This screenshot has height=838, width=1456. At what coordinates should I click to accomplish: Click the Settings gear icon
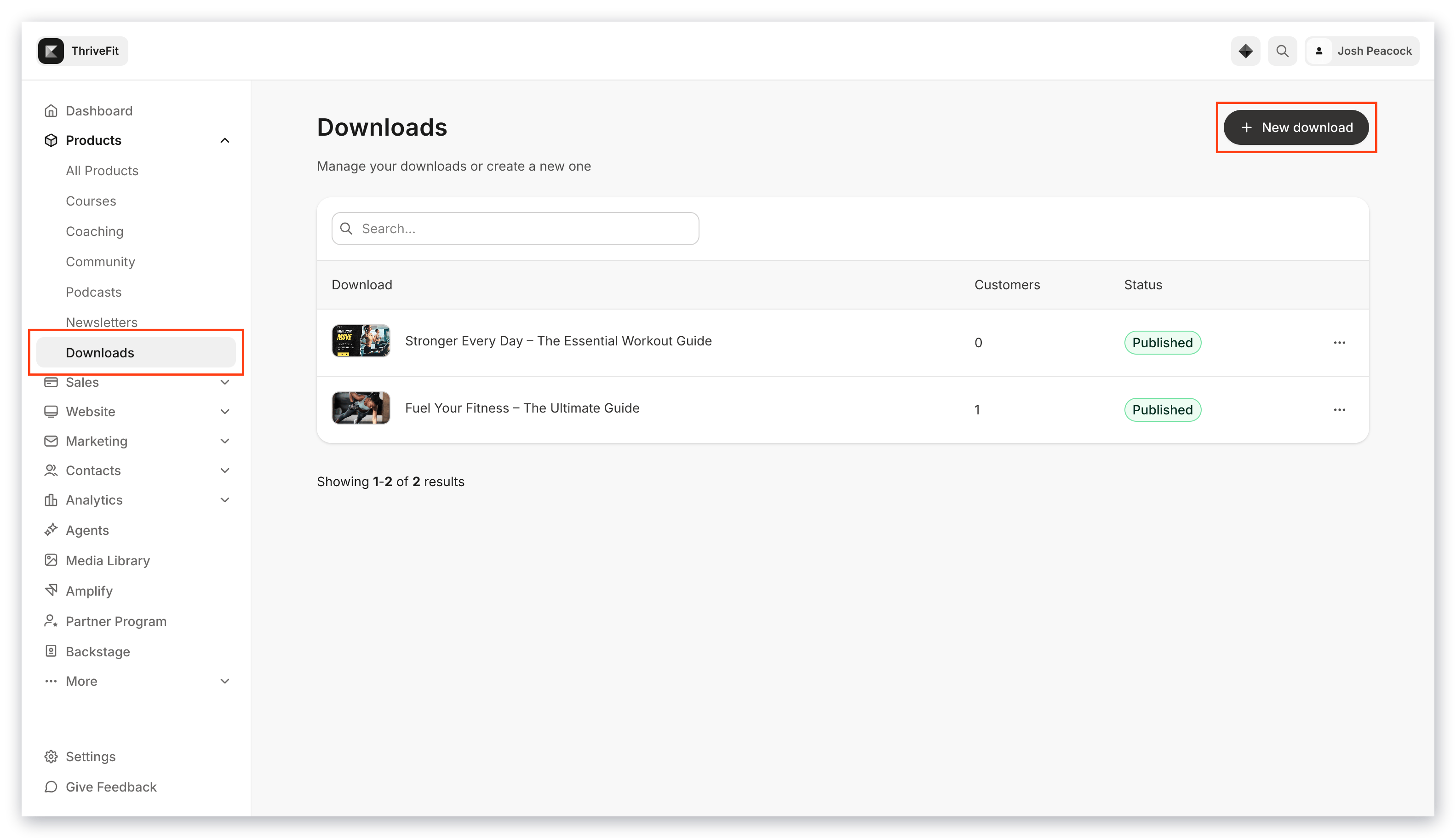[x=51, y=756]
